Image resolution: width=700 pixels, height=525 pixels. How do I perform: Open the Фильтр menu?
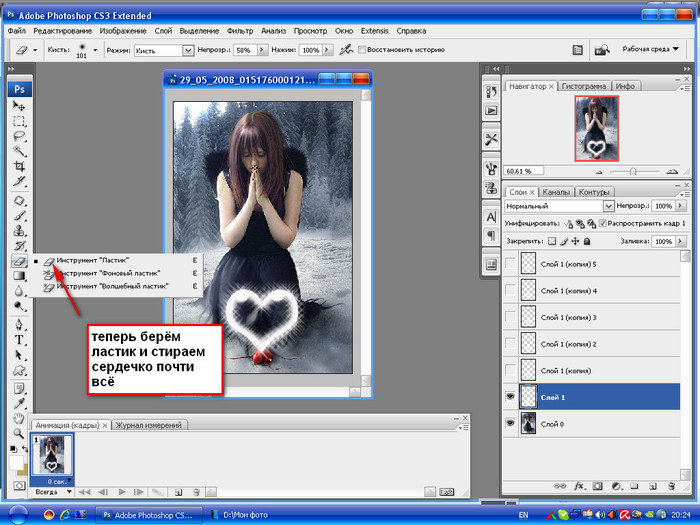coord(240,31)
